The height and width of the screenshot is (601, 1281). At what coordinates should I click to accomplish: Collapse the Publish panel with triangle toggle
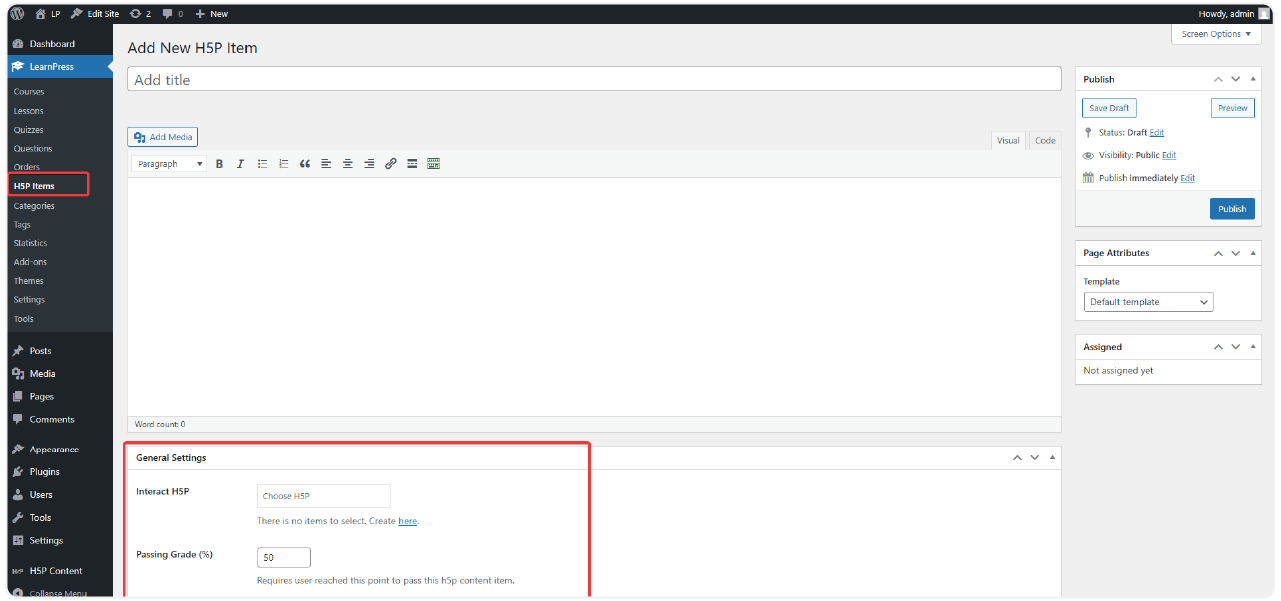pos(1252,79)
